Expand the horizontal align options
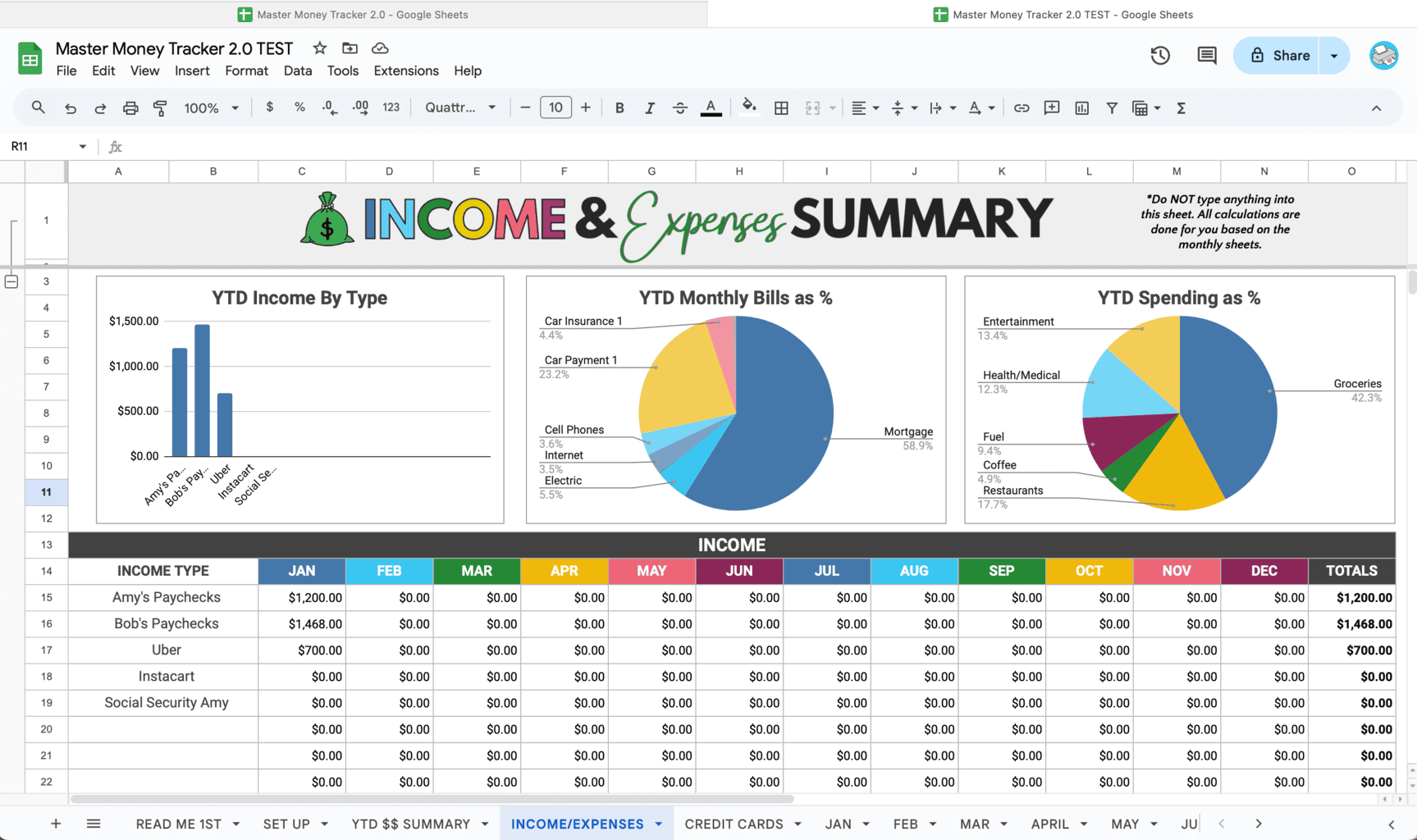Image resolution: width=1417 pixels, height=840 pixels. (x=875, y=107)
